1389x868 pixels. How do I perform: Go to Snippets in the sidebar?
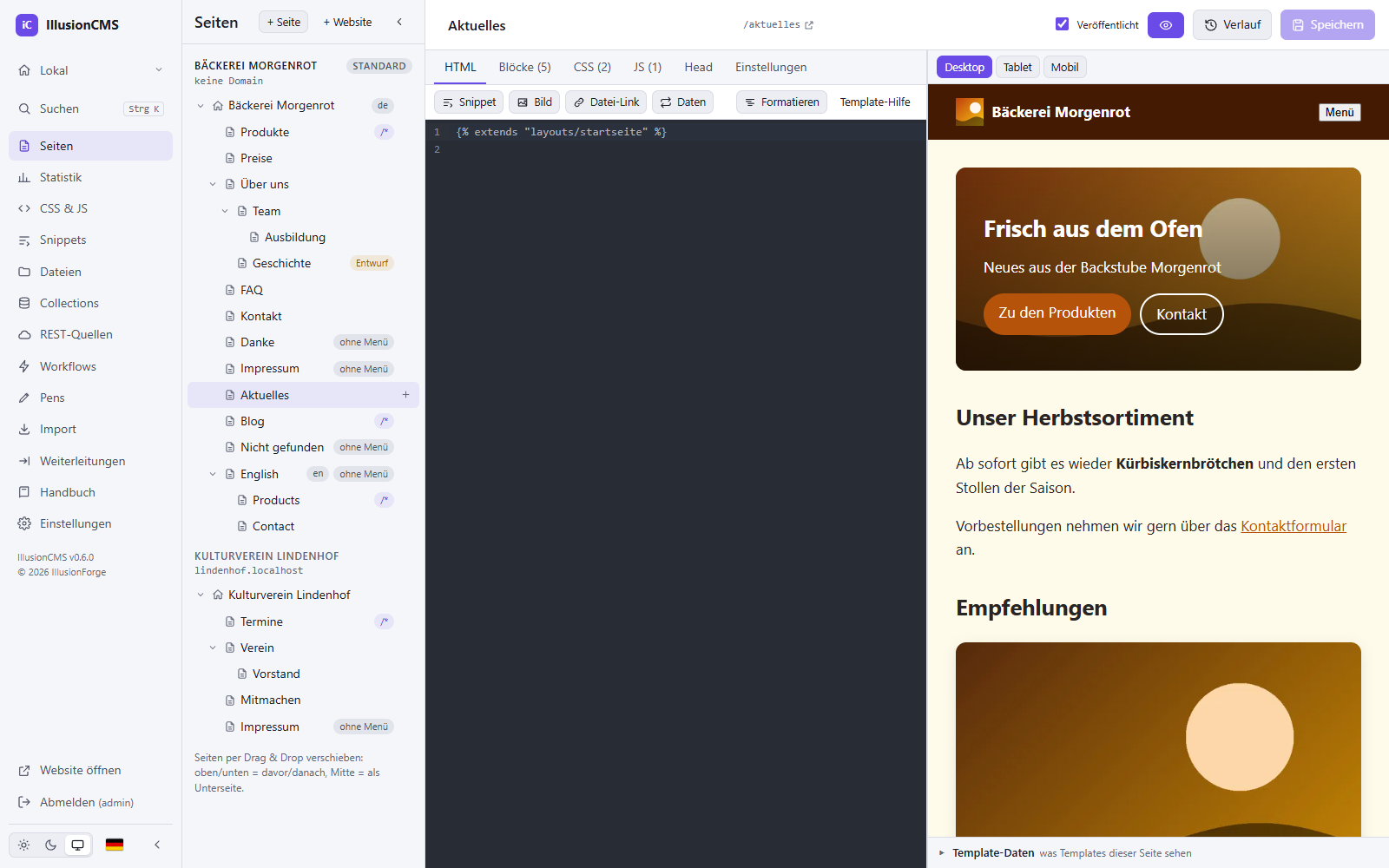click(90, 240)
